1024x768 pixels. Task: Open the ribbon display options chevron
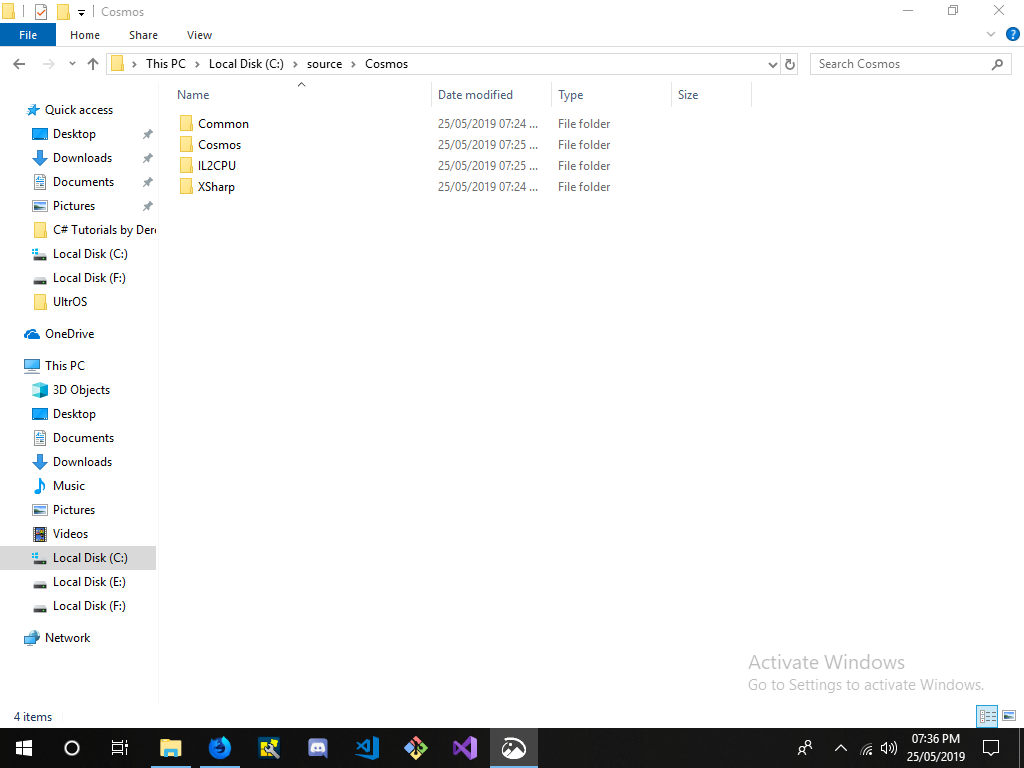point(990,33)
